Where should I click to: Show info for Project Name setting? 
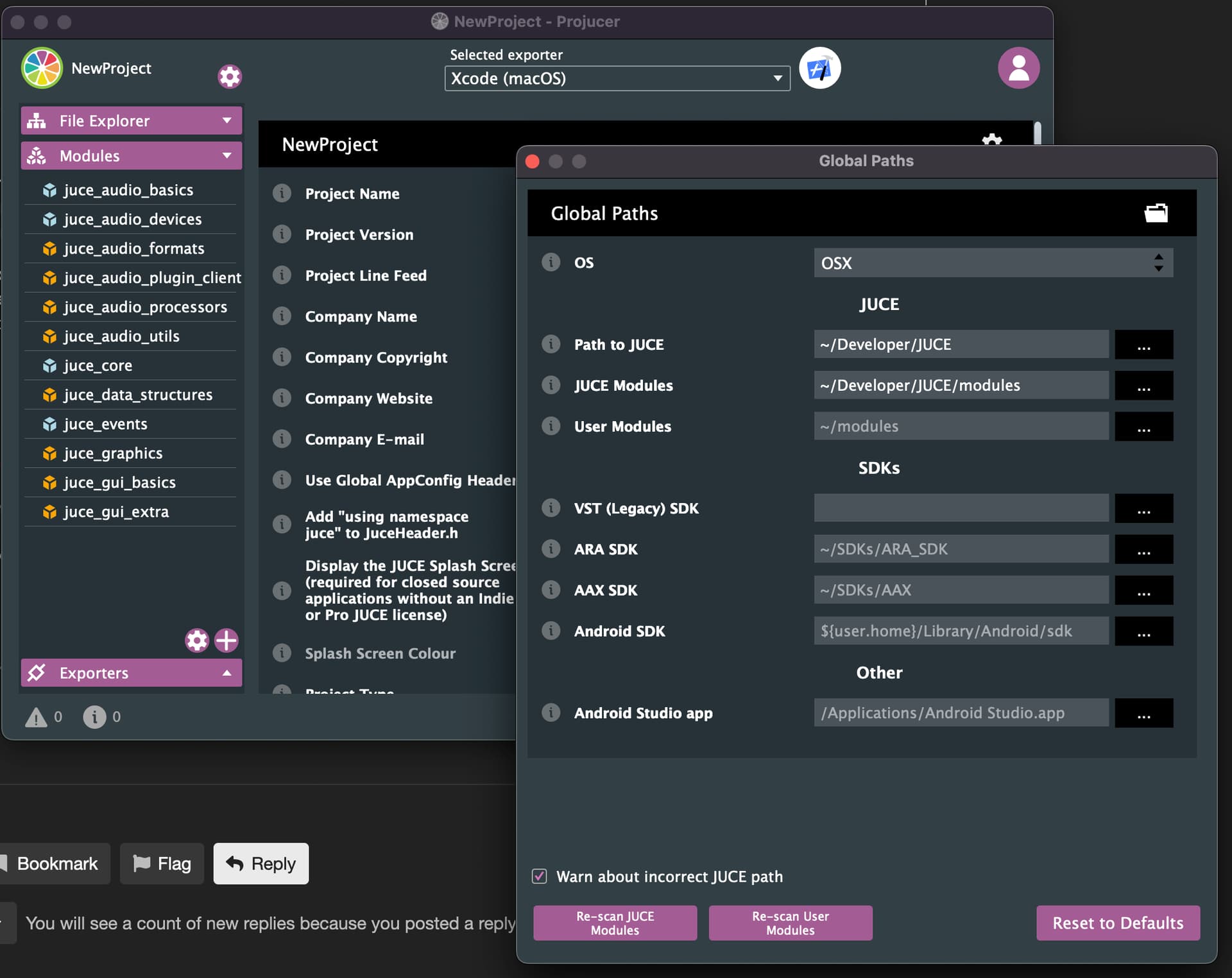coord(282,193)
